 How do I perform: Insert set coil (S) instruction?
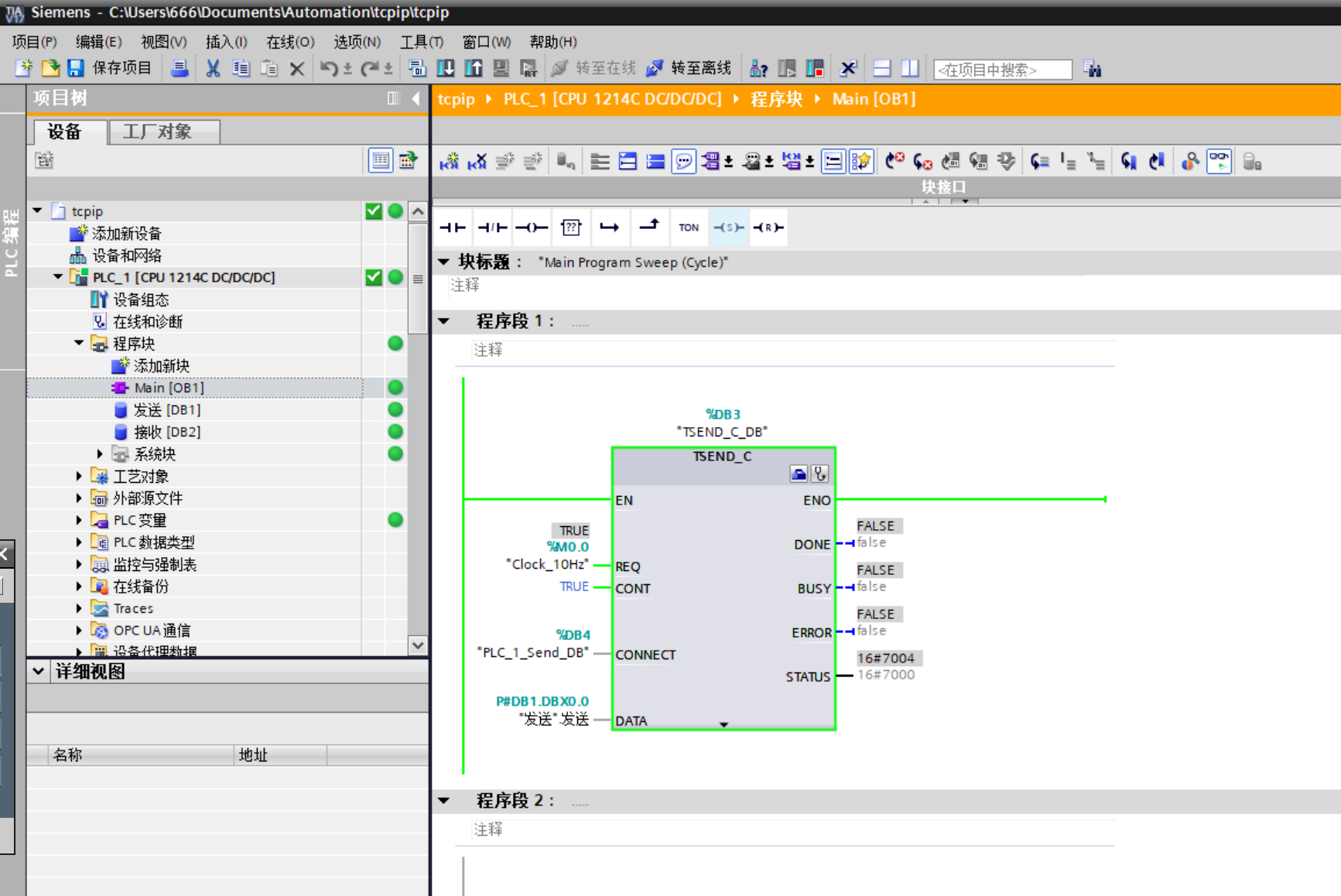click(x=728, y=227)
